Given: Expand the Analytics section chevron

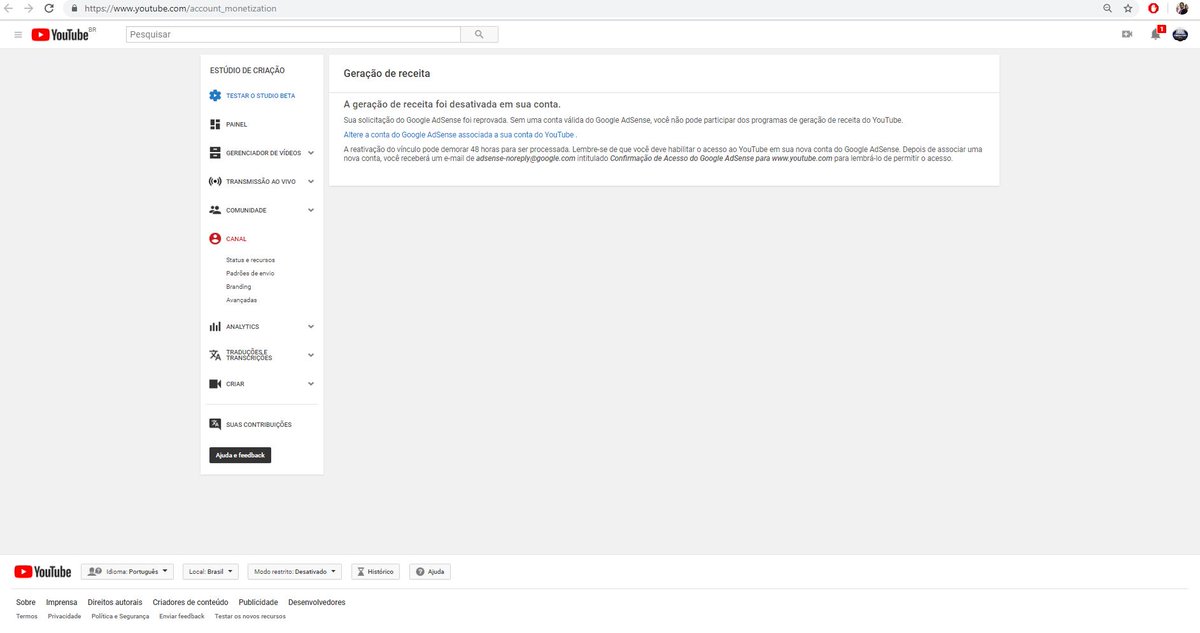Looking at the screenshot, I should pyautogui.click(x=311, y=327).
